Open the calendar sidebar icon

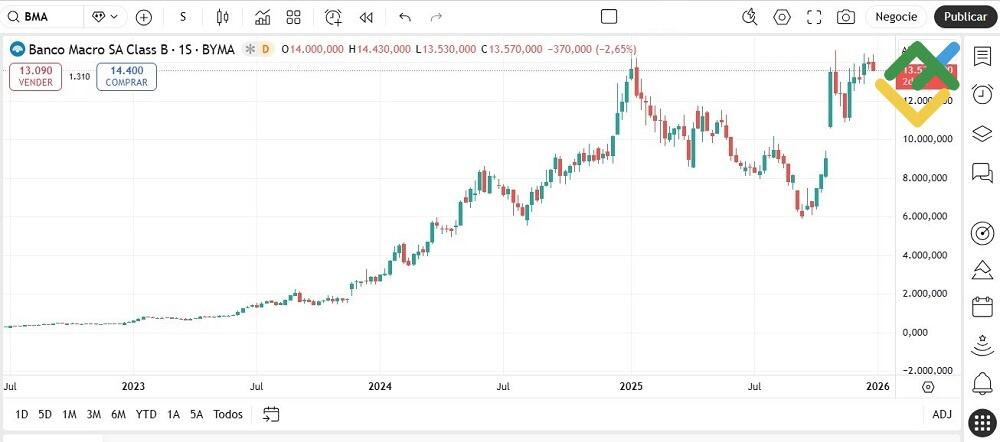pyautogui.click(x=982, y=307)
